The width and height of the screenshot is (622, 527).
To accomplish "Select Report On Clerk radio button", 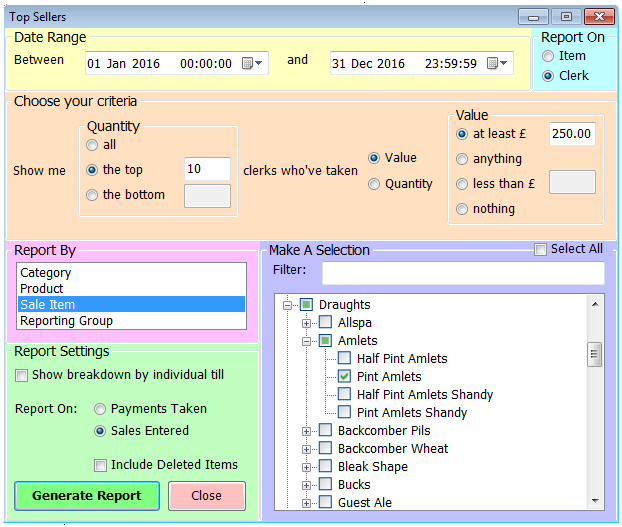I will coord(548,76).
